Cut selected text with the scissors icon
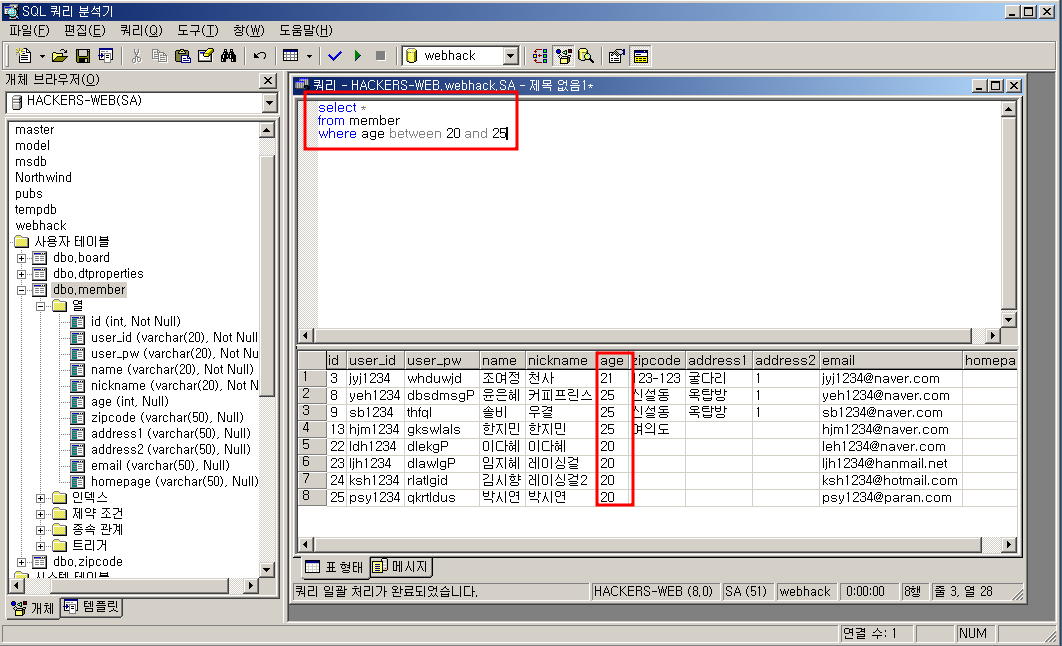 [x=136, y=56]
